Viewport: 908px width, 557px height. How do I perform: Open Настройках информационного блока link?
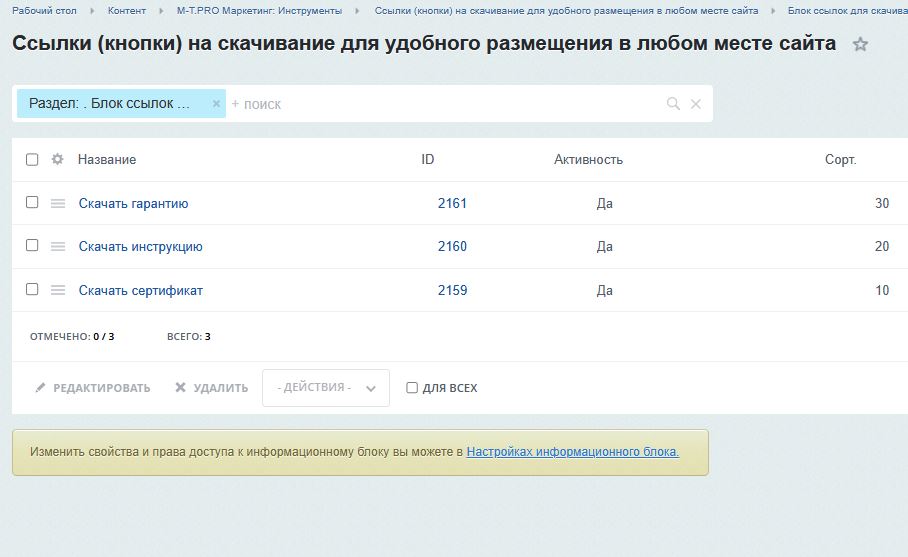573,452
